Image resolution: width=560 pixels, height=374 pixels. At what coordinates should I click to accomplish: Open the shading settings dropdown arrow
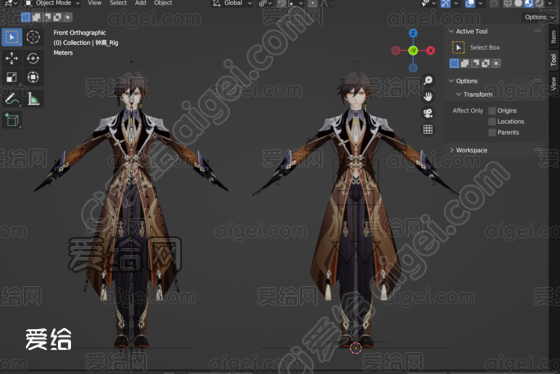click(x=550, y=4)
